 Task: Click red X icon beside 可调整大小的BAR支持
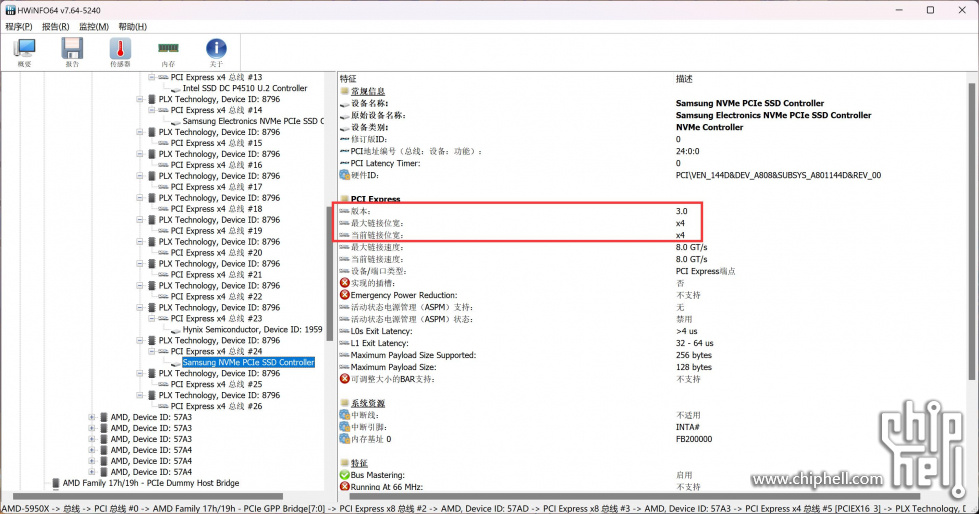coord(345,379)
